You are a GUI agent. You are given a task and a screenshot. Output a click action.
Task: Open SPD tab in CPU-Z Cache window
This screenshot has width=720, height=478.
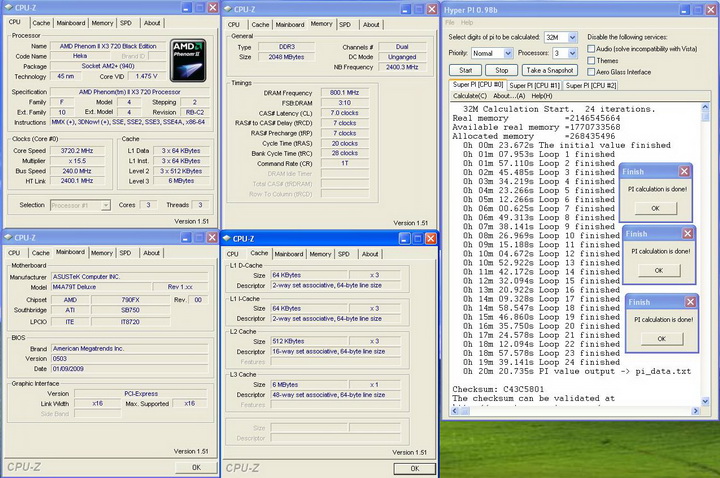pyautogui.click(x=344, y=254)
